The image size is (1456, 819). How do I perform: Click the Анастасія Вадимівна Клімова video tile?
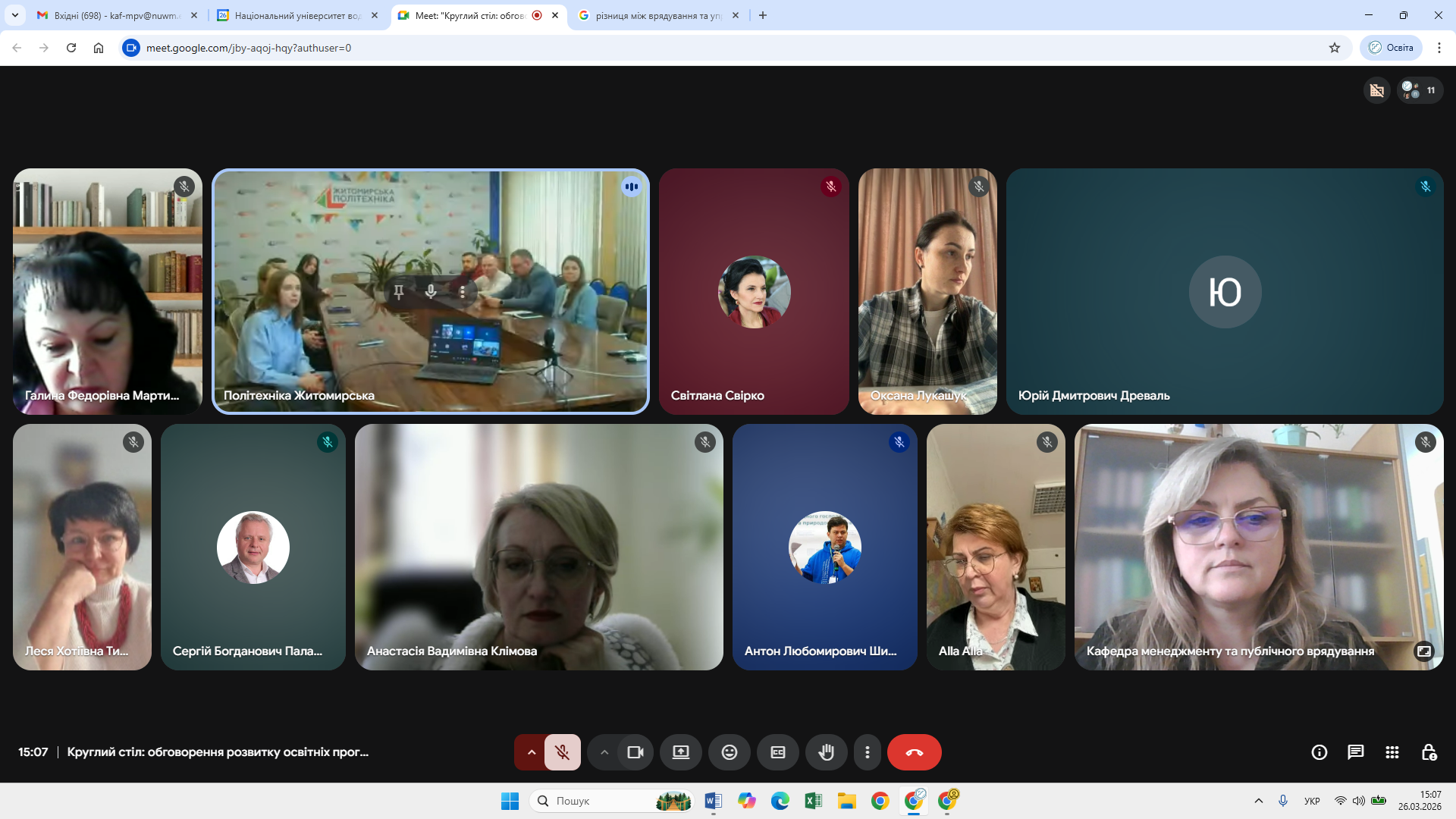(x=538, y=546)
